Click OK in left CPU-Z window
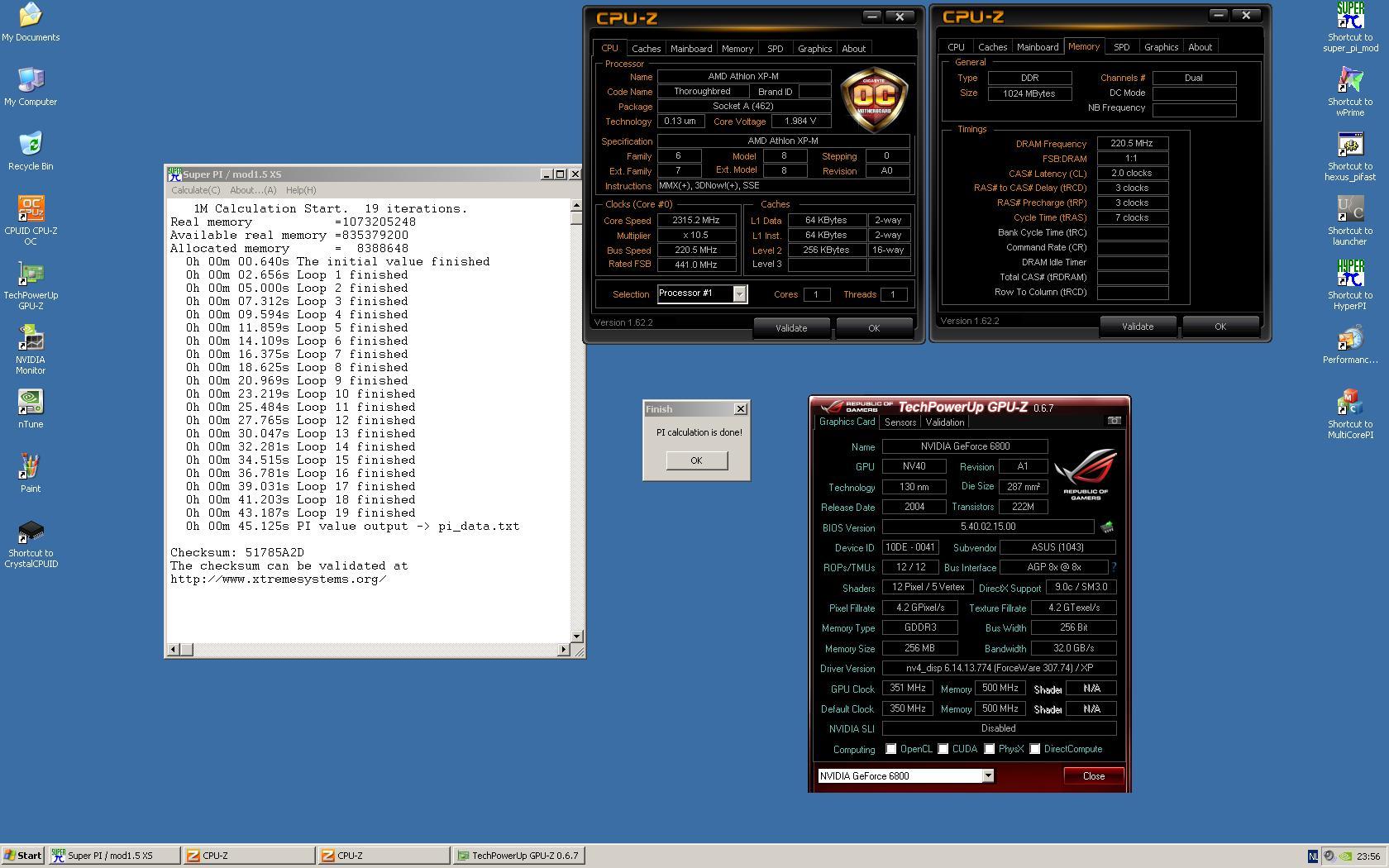This screenshot has width=1389, height=868. tap(874, 328)
